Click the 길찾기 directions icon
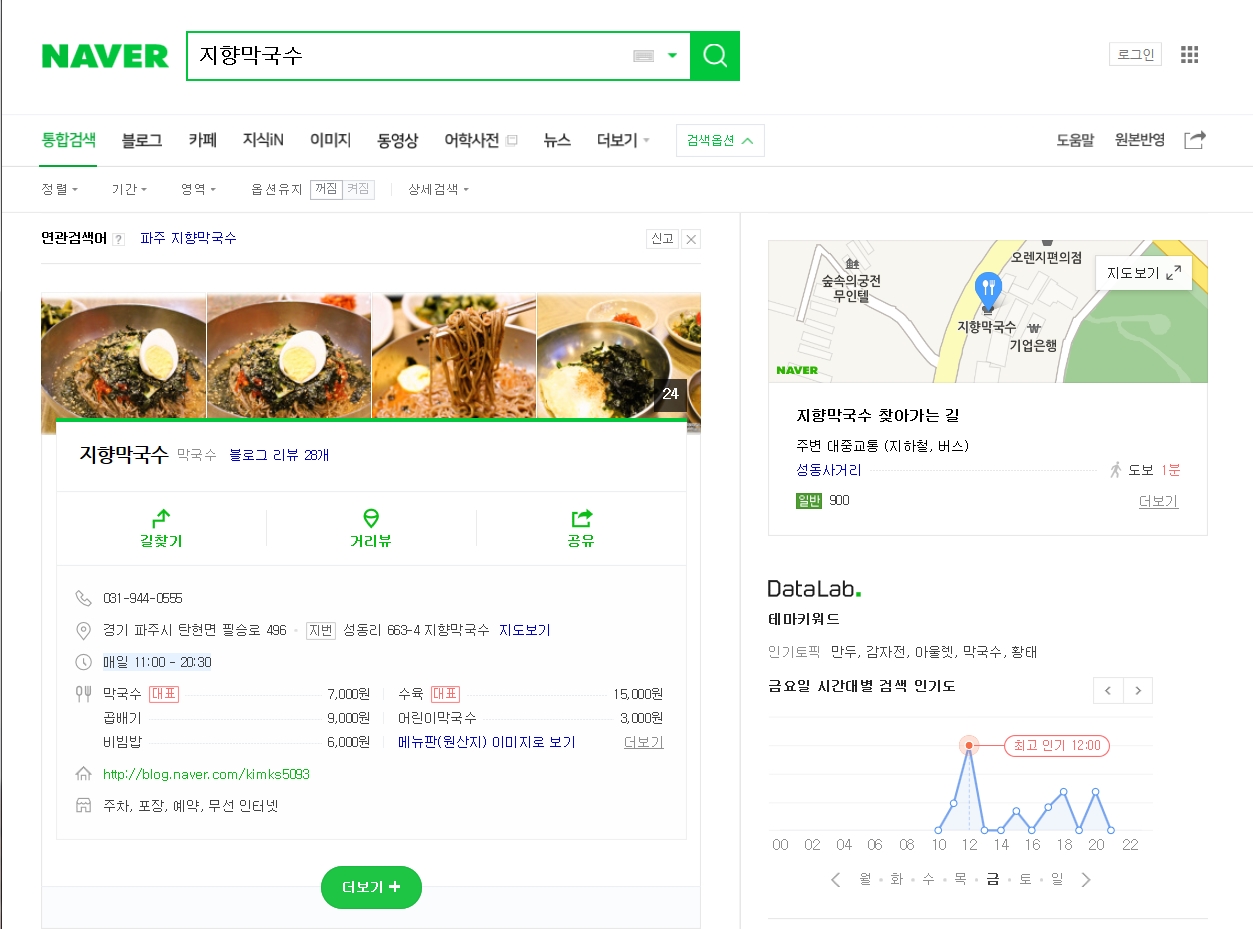The image size is (1253, 929). point(161,518)
